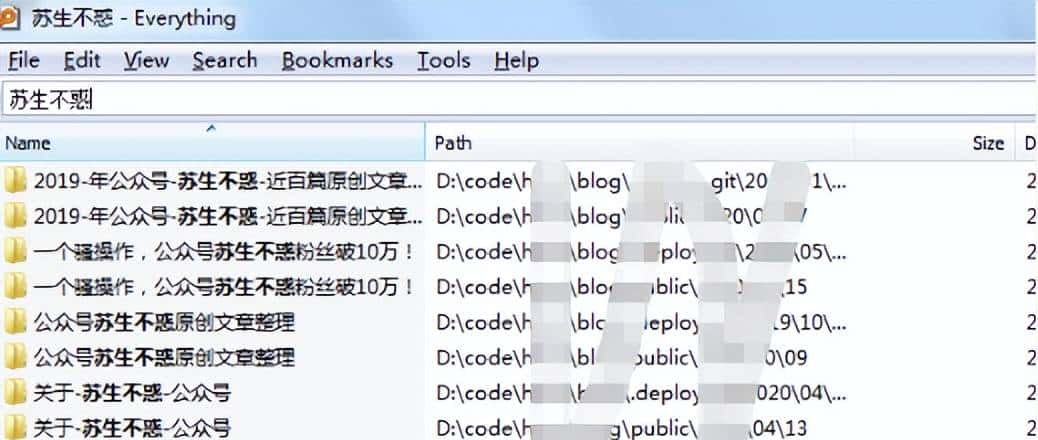The image size is (1038, 440).
Task: Click the D:\code path containing git\20
Action: tap(641, 181)
